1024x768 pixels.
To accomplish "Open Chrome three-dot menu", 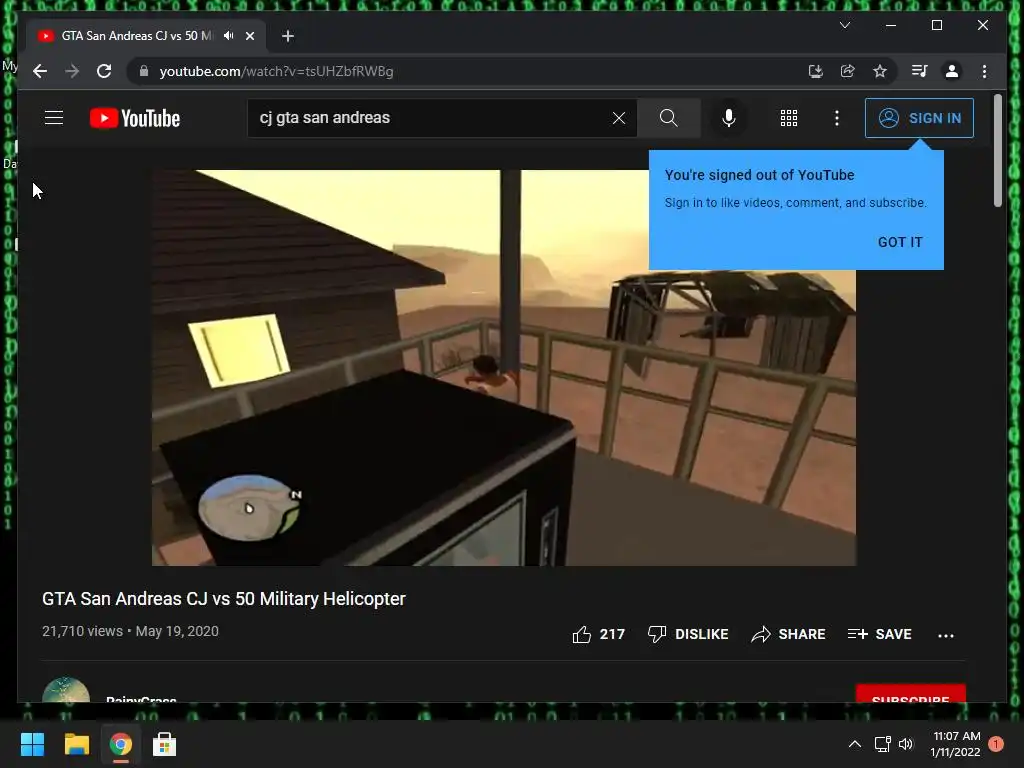I will [x=984, y=71].
